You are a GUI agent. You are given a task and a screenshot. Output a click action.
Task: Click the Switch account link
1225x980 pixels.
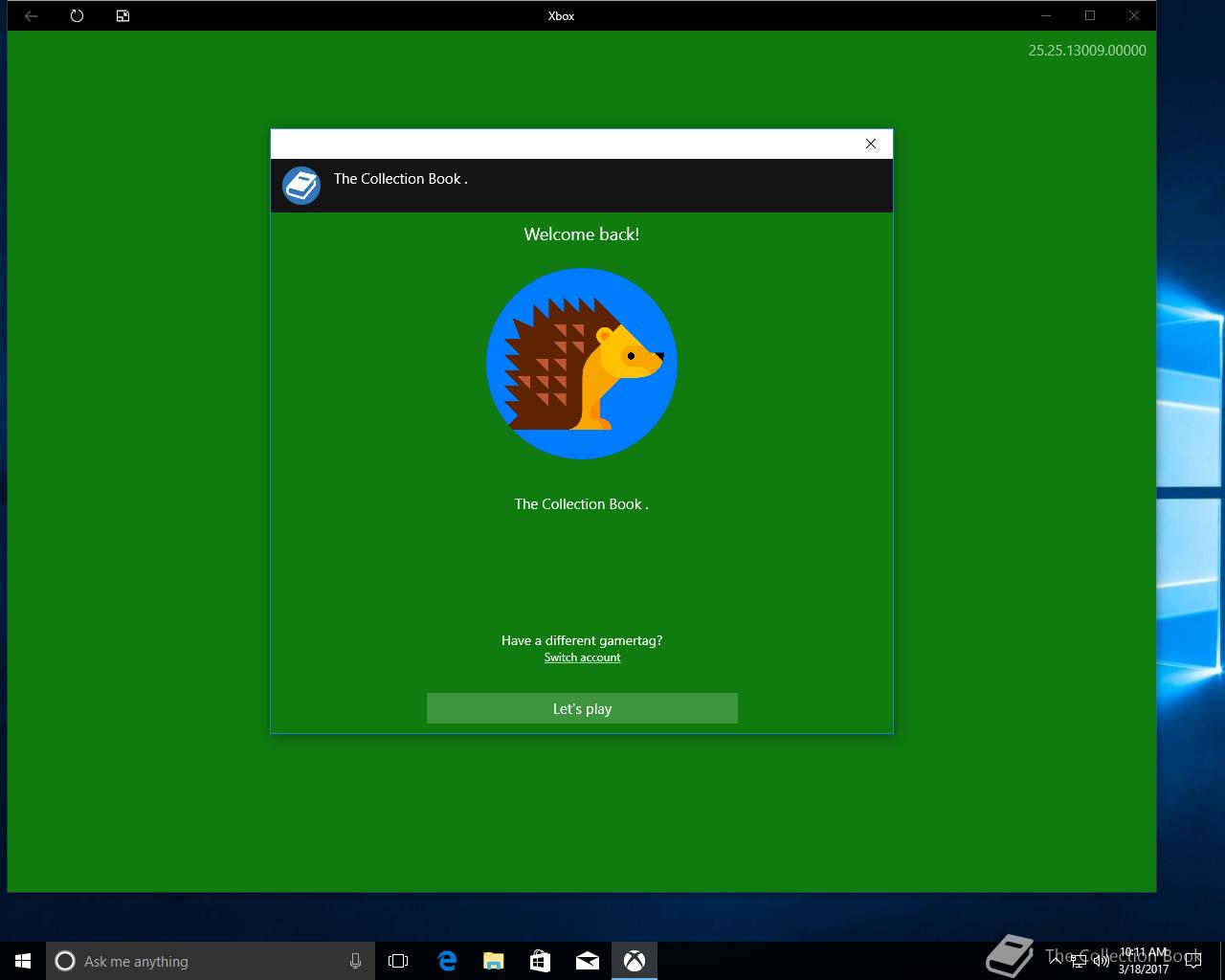tap(582, 657)
